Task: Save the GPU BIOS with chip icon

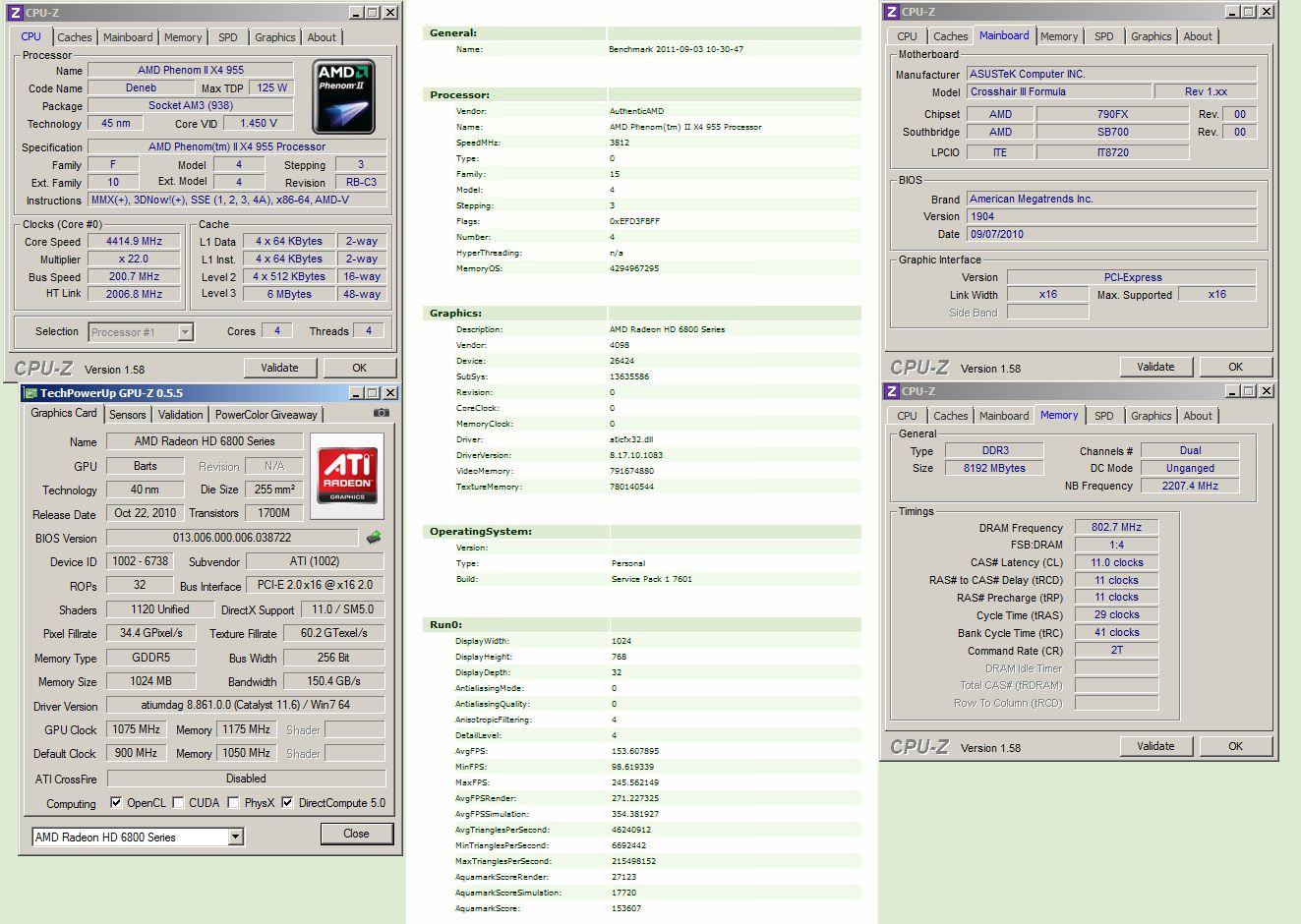Action: tap(374, 538)
